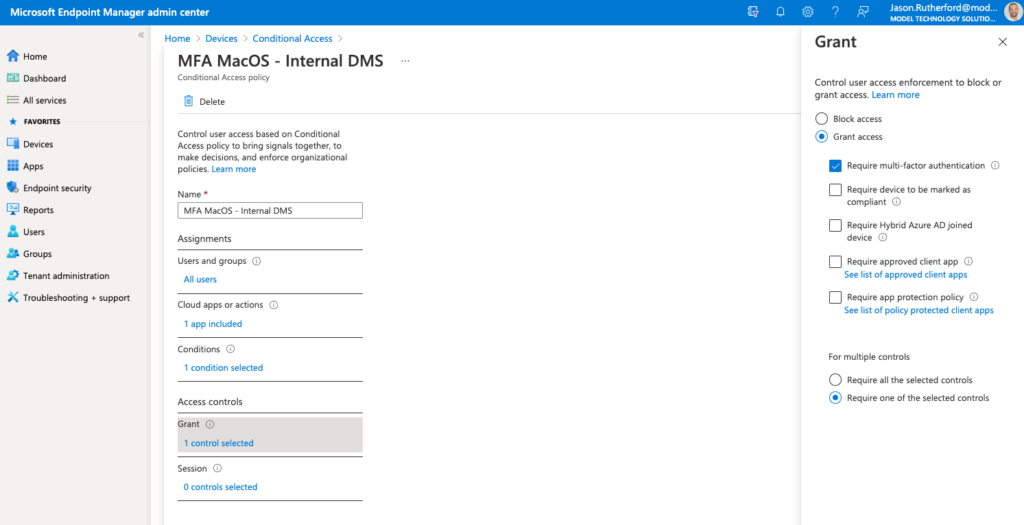Viewport: 1024px width, 525px height.
Task: Click the Devices icon in favorites
Action: tap(12, 144)
